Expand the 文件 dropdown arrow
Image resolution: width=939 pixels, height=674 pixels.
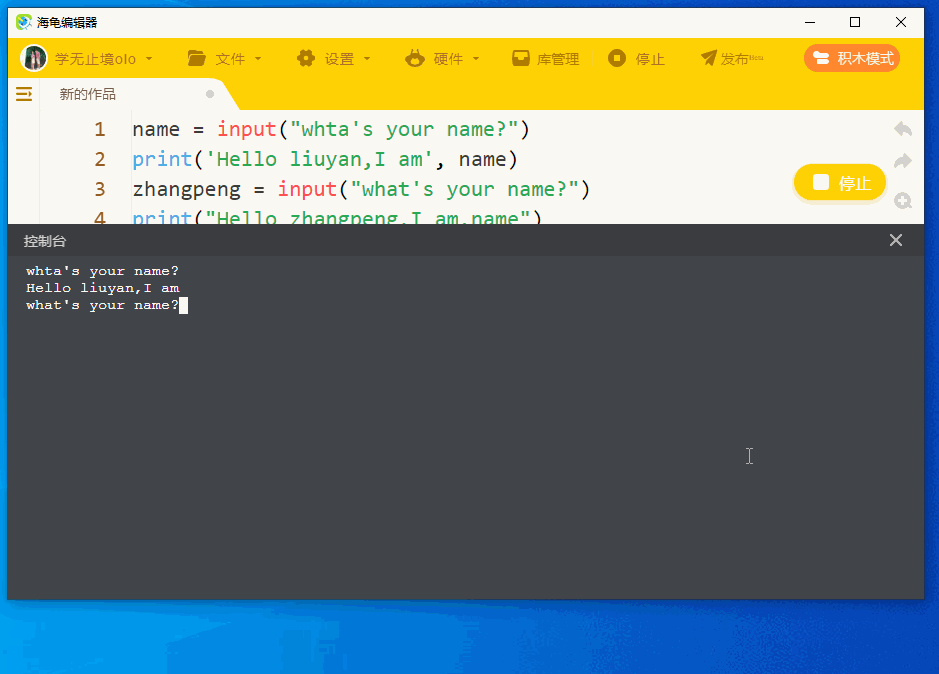[258, 59]
